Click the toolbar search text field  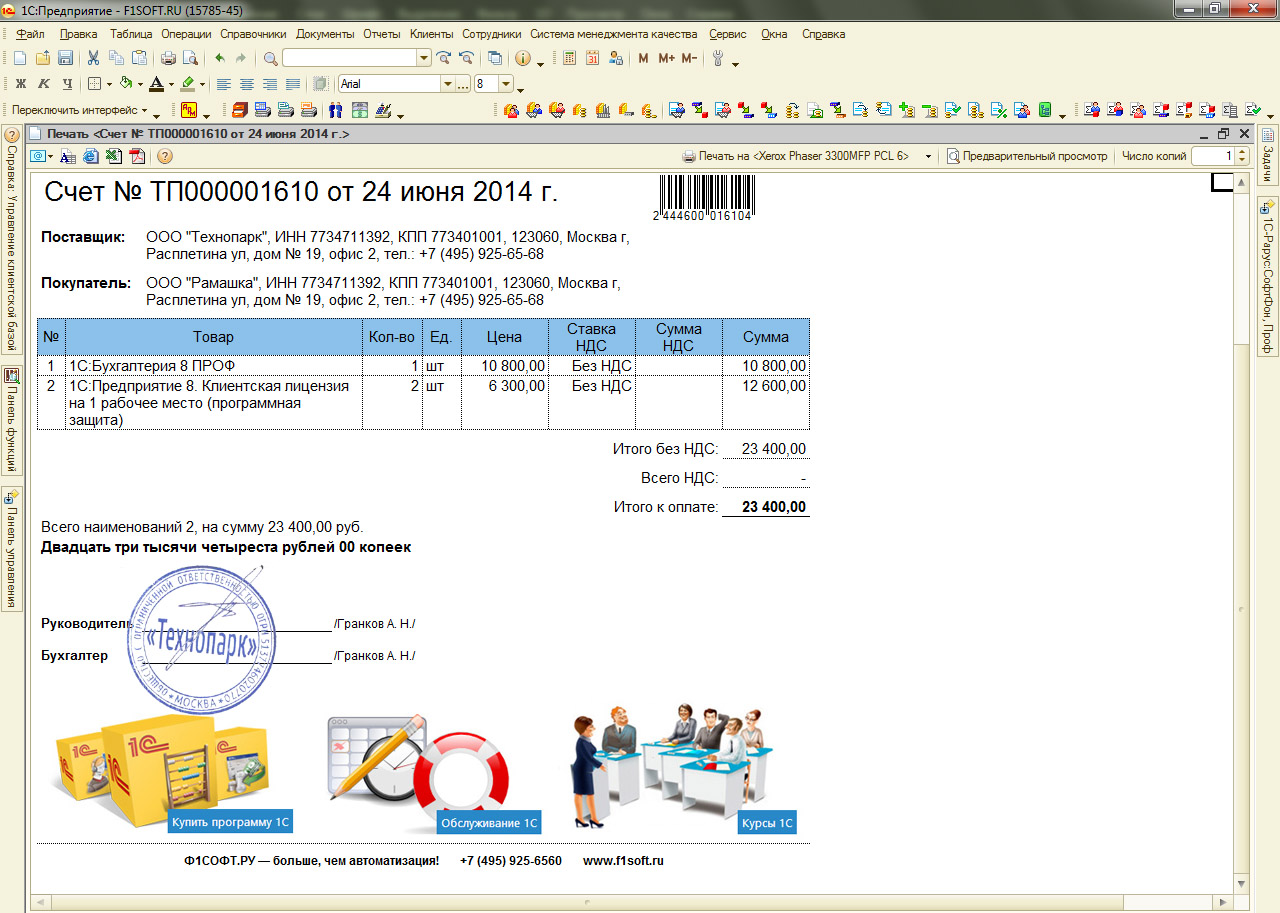(x=349, y=58)
